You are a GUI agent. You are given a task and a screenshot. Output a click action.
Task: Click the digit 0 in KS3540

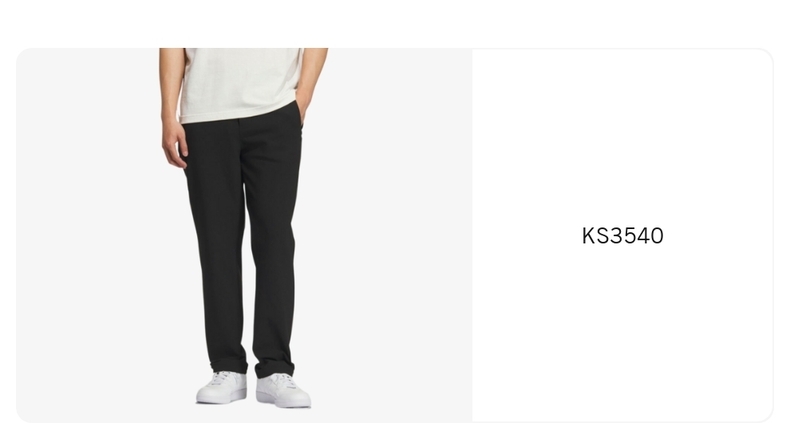(x=656, y=236)
